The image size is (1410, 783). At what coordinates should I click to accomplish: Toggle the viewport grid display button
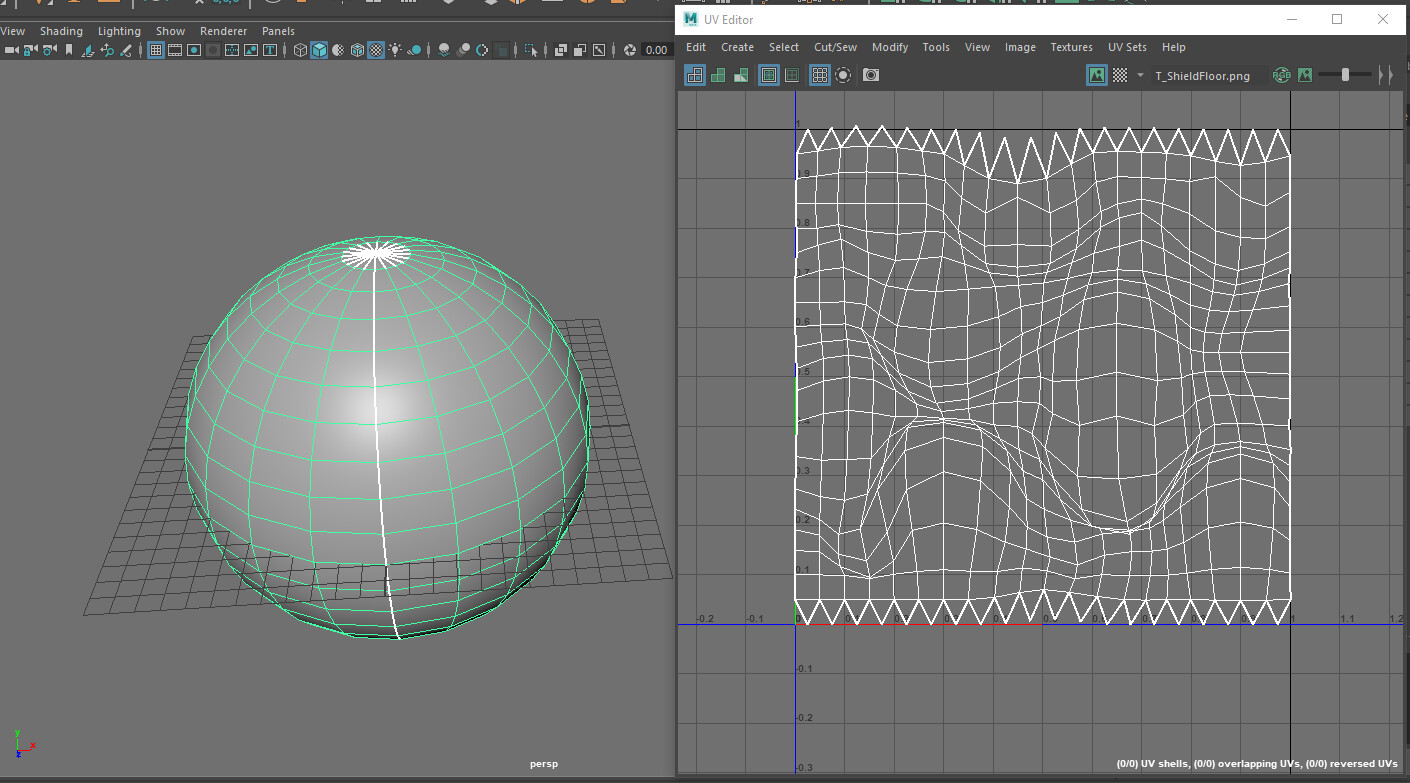tap(156, 50)
